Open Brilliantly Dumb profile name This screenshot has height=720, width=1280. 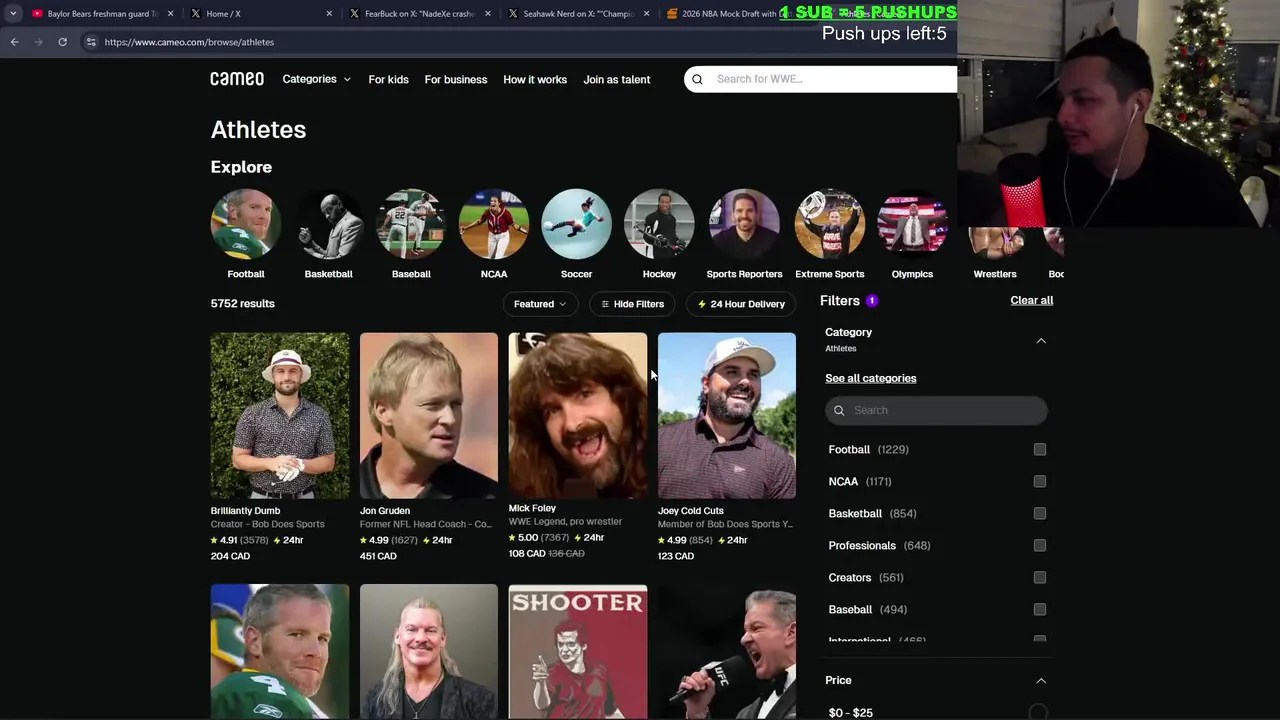(x=245, y=511)
